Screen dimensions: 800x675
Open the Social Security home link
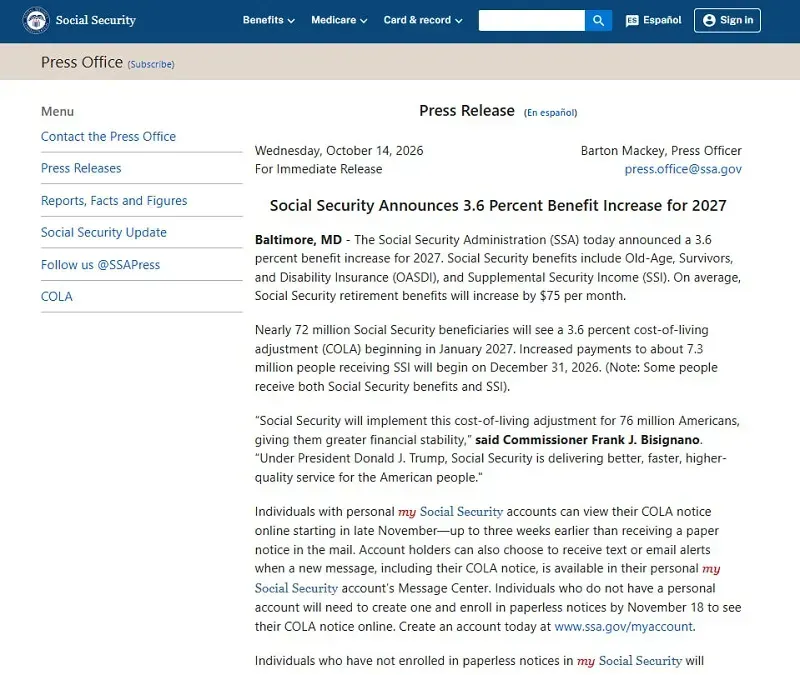[x=96, y=20]
